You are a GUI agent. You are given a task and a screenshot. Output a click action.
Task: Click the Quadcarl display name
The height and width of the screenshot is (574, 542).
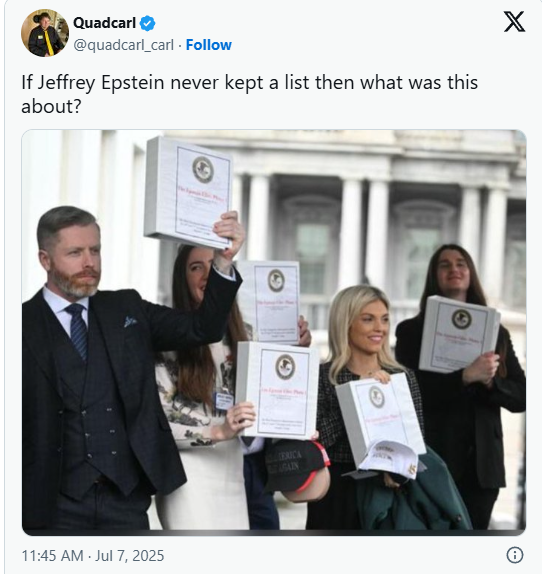coord(104,23)
